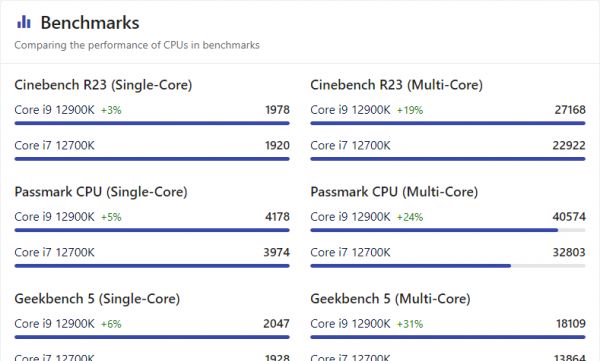Click the 27168 Cinebench Multi-Core score
600x361 pixels.
click(x=570, y=110)
